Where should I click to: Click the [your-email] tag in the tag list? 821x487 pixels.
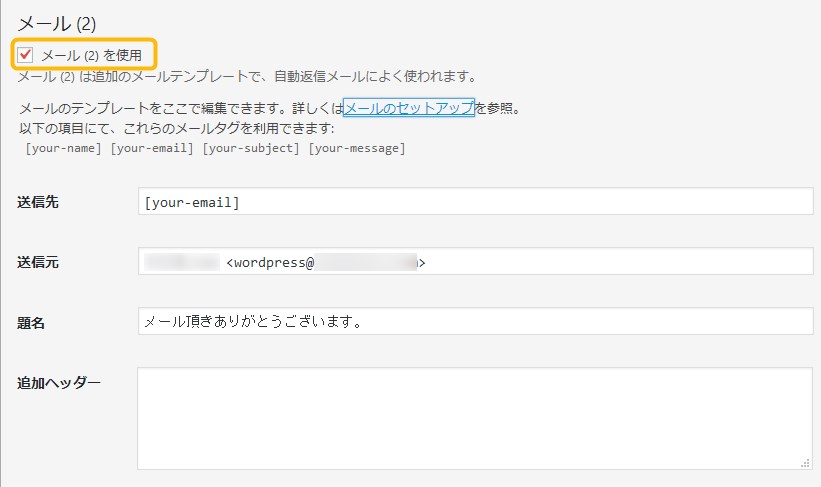click(152, 148)
